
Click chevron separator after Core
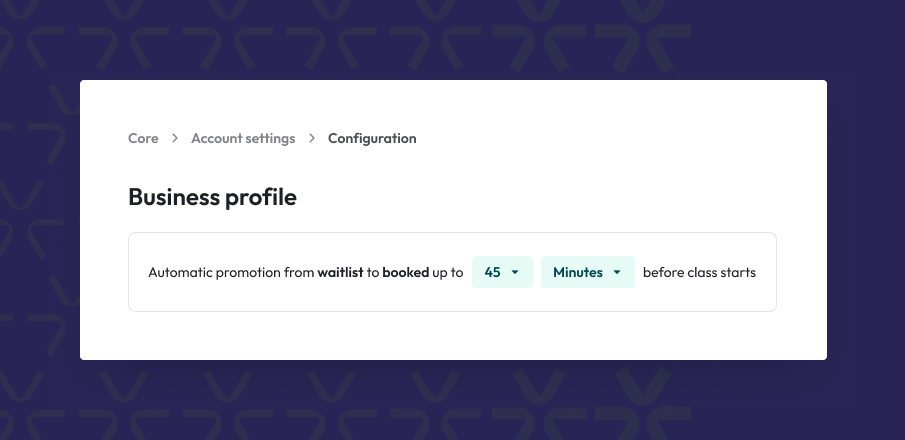click(175, 139)
